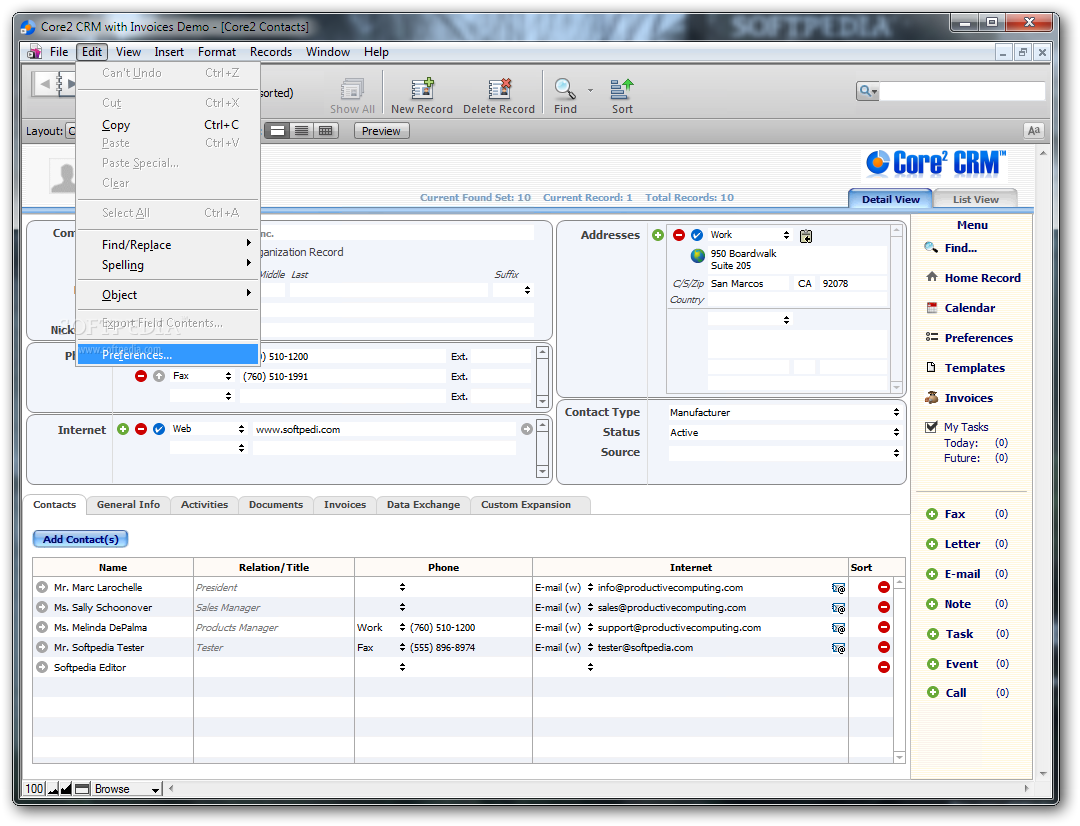Image resolution: width=1080 pixels, height=826 pixels.
Task: Click the Find magnifier toolbar icon
Action: tap(565, 88)
